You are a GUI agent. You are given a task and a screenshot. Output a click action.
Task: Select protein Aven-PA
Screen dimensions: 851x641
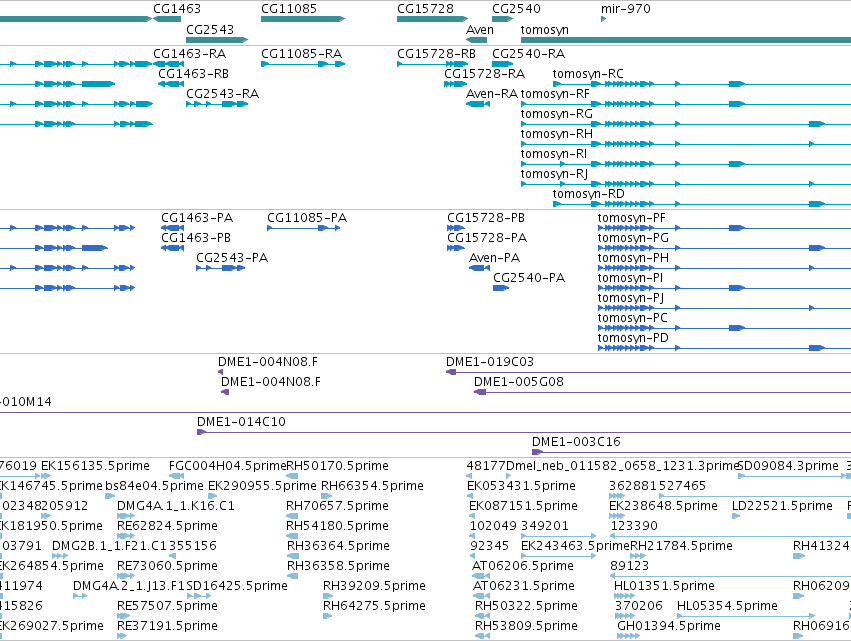click(494, 258)
